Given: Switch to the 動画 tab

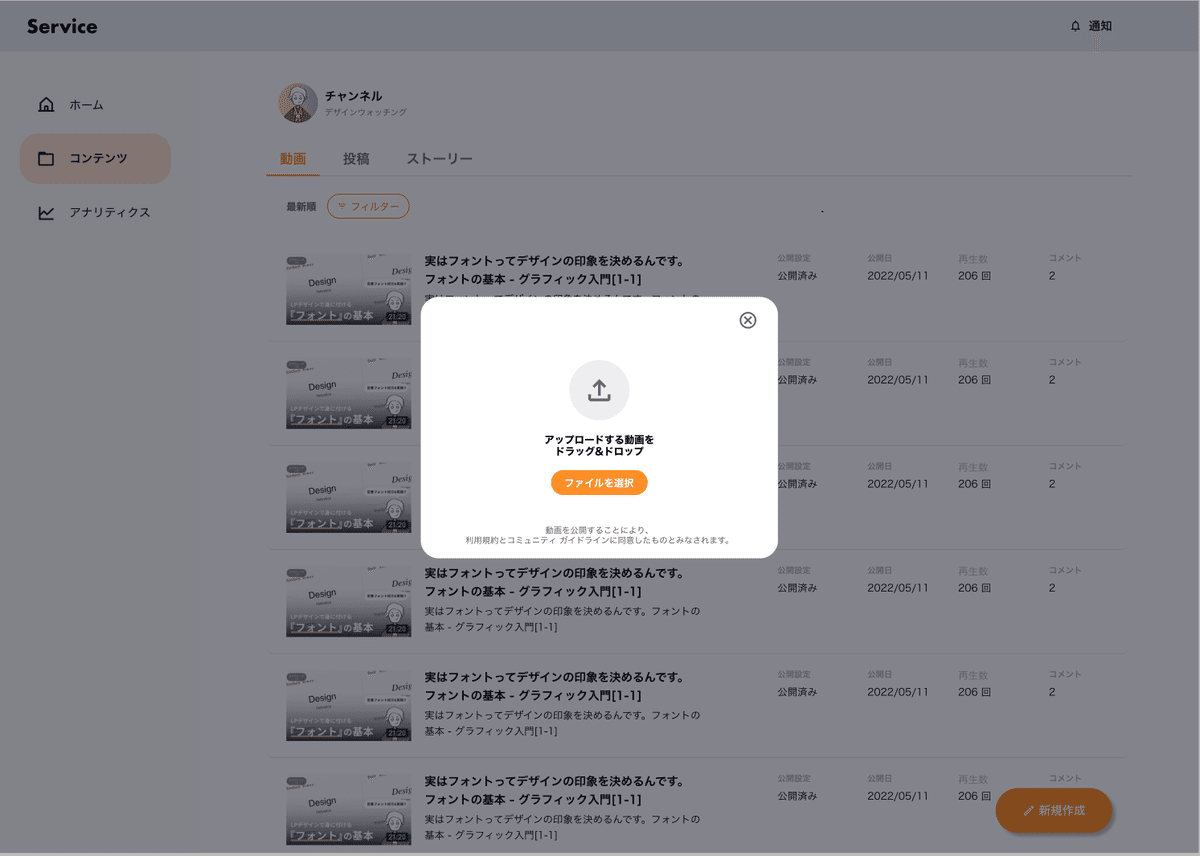Looking at the screenshot, I should pos(293,159).
